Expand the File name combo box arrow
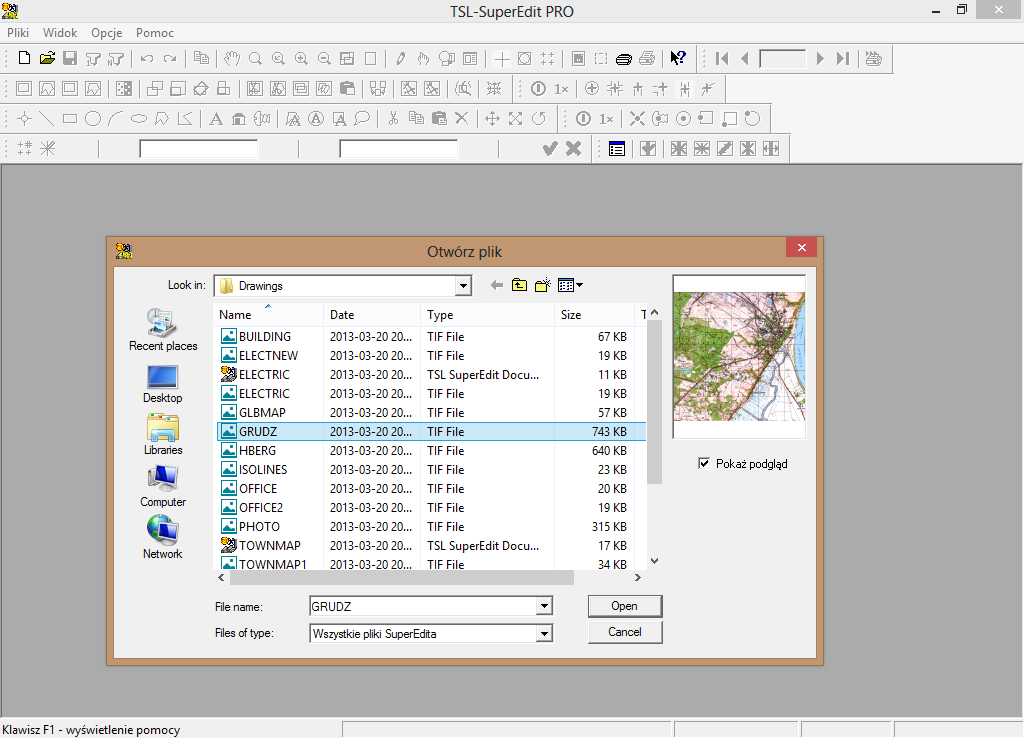This screenshot has height=738, width=1024. (545, 607)
